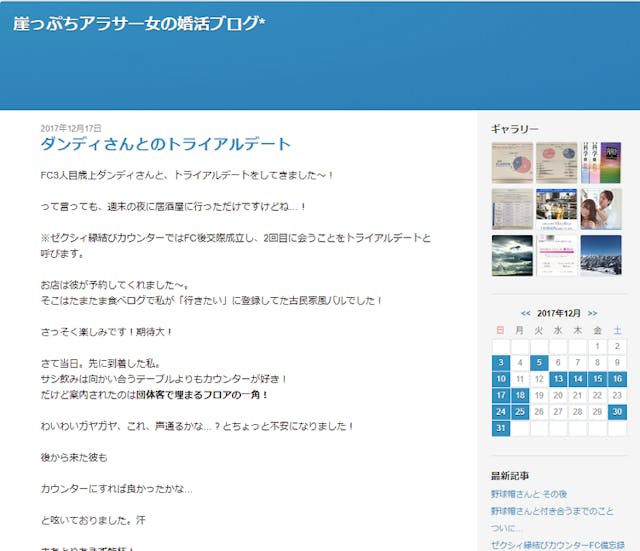Viewport: 640px width, 551px height.
Task: Click unlinked calendar date 12
Action: 539,379
